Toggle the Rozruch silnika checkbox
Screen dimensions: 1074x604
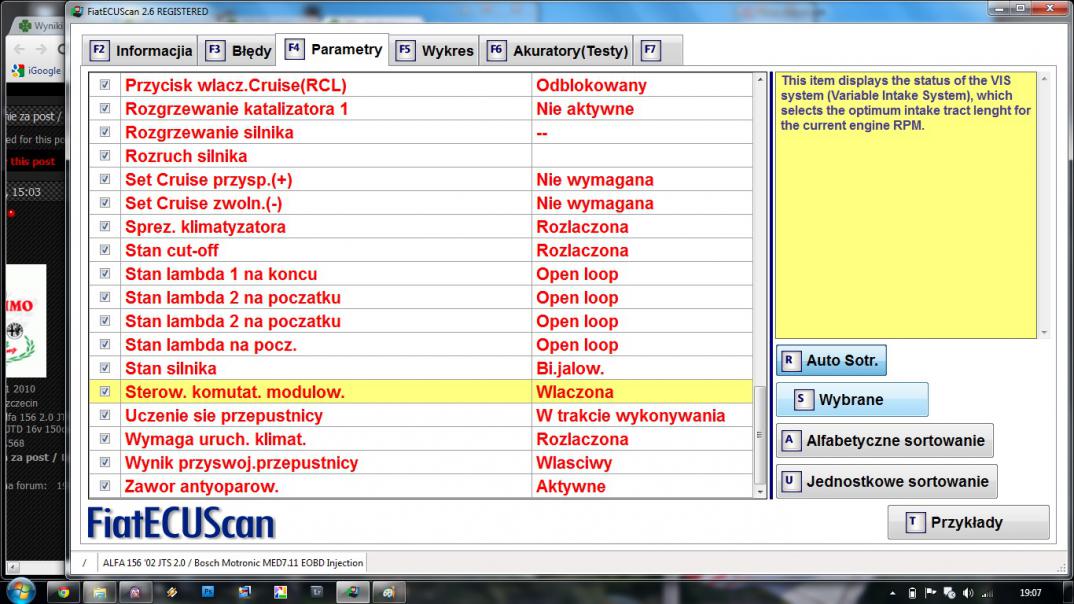click(105, 155)
